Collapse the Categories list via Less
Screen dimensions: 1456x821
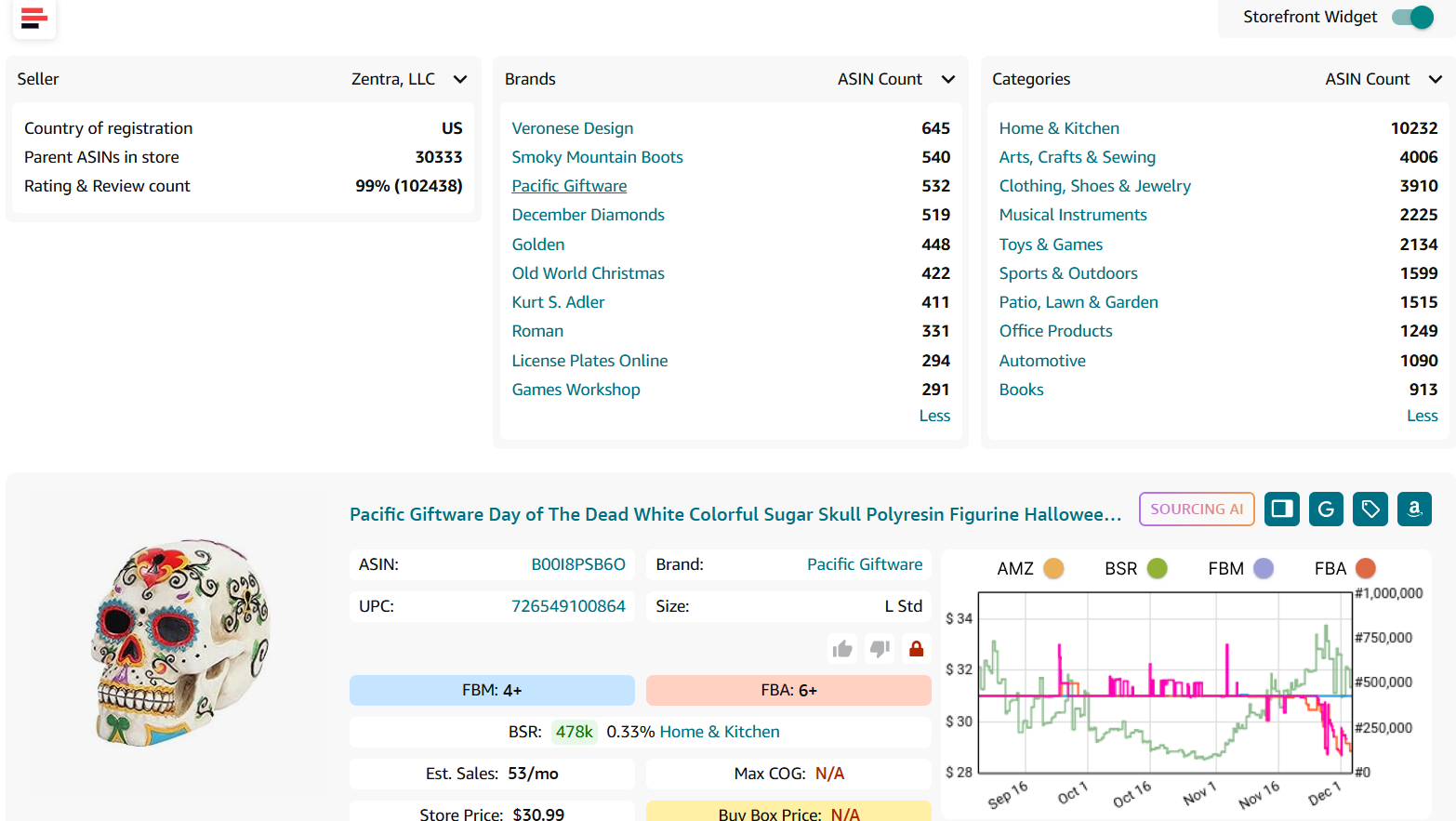click(1422, 416)
